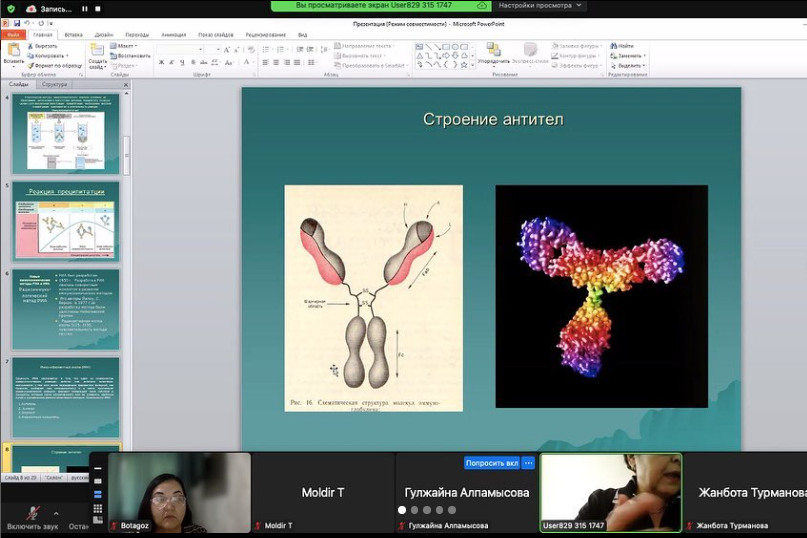807x538 pixels.
Task: Click the Попросить вкл button
Action: (492, 463)
